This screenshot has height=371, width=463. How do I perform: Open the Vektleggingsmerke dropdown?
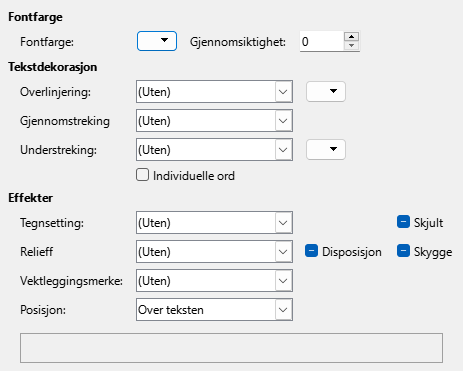[214, 281]
